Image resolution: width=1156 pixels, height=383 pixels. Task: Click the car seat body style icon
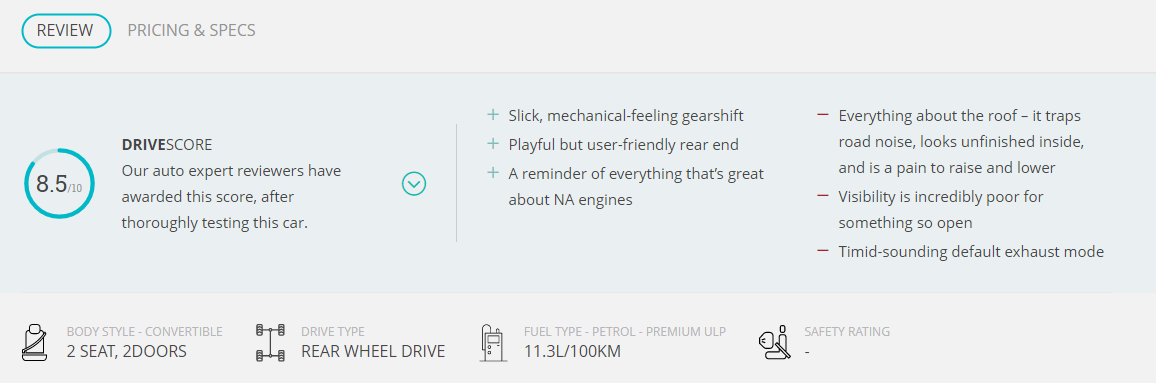tap(35, 342)
